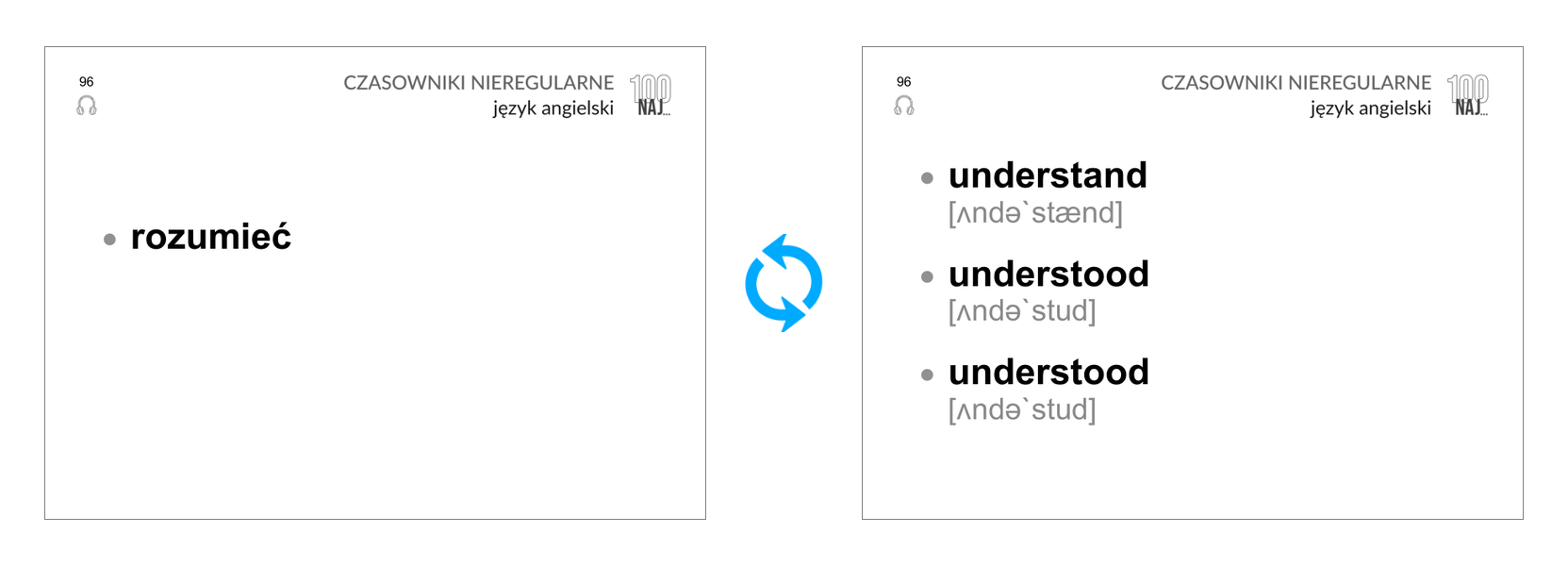Click the blue flip-card arrows icon
Screen dimensions: 1568x566
(784, 283)
